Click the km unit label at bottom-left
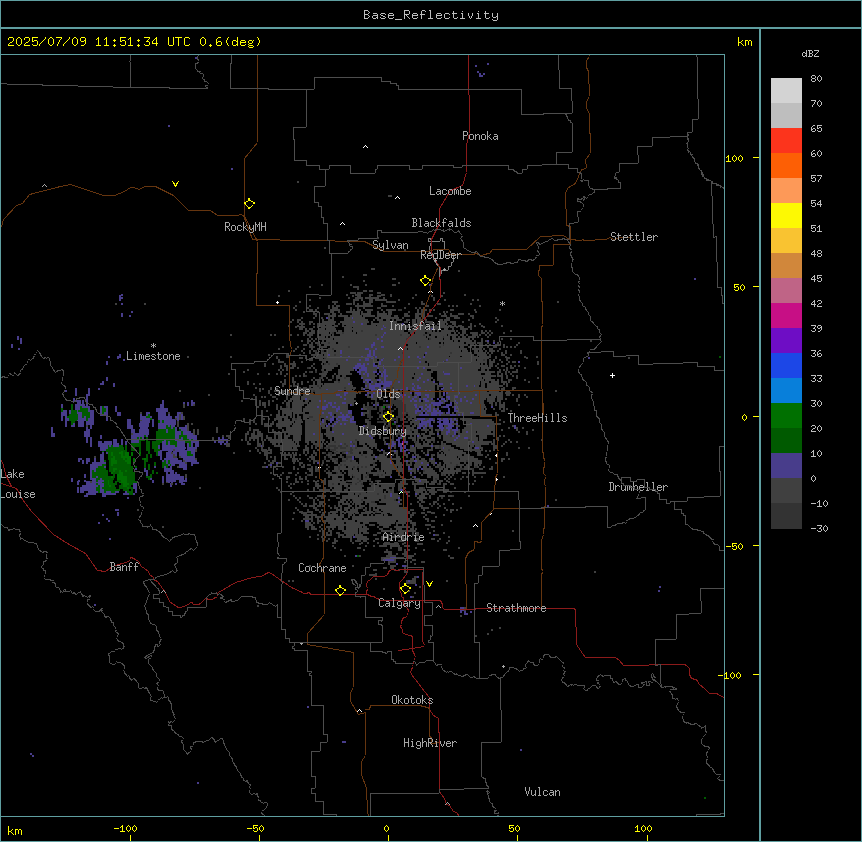The image size is (862, 842). click(15, 831)
